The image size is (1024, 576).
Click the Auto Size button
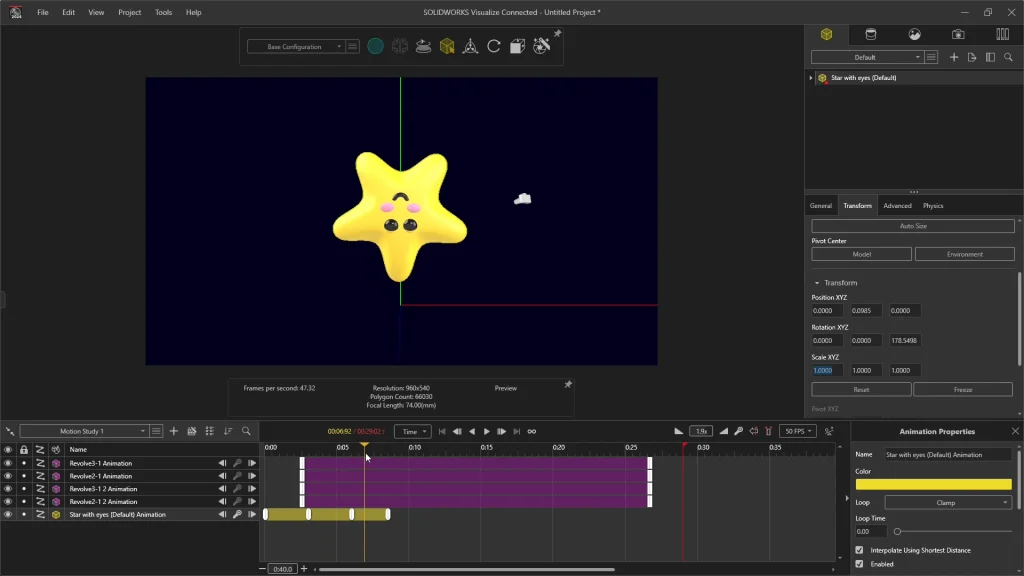(x=912, y=226)
